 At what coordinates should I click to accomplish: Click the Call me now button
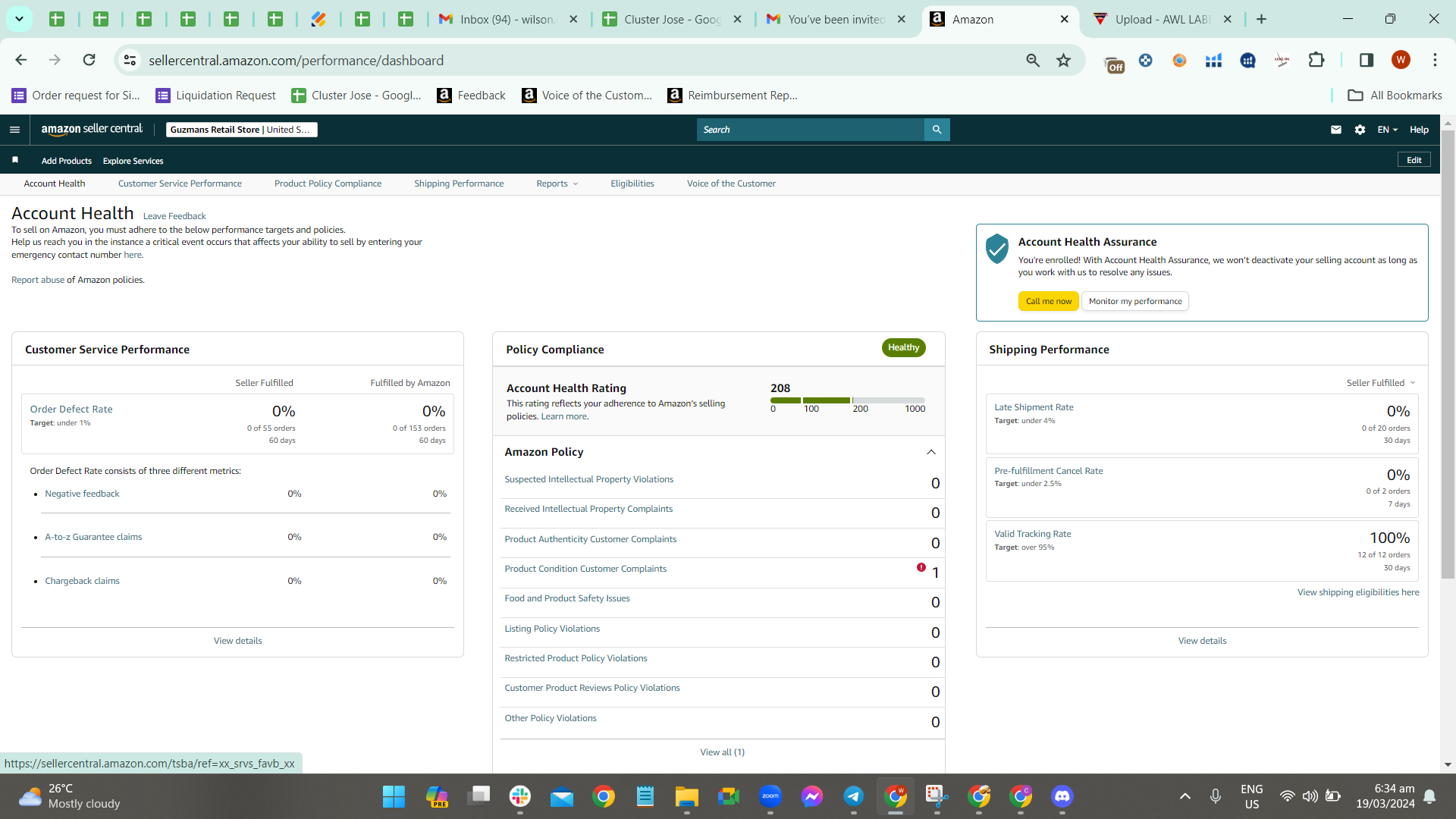tap(1048, 301)
